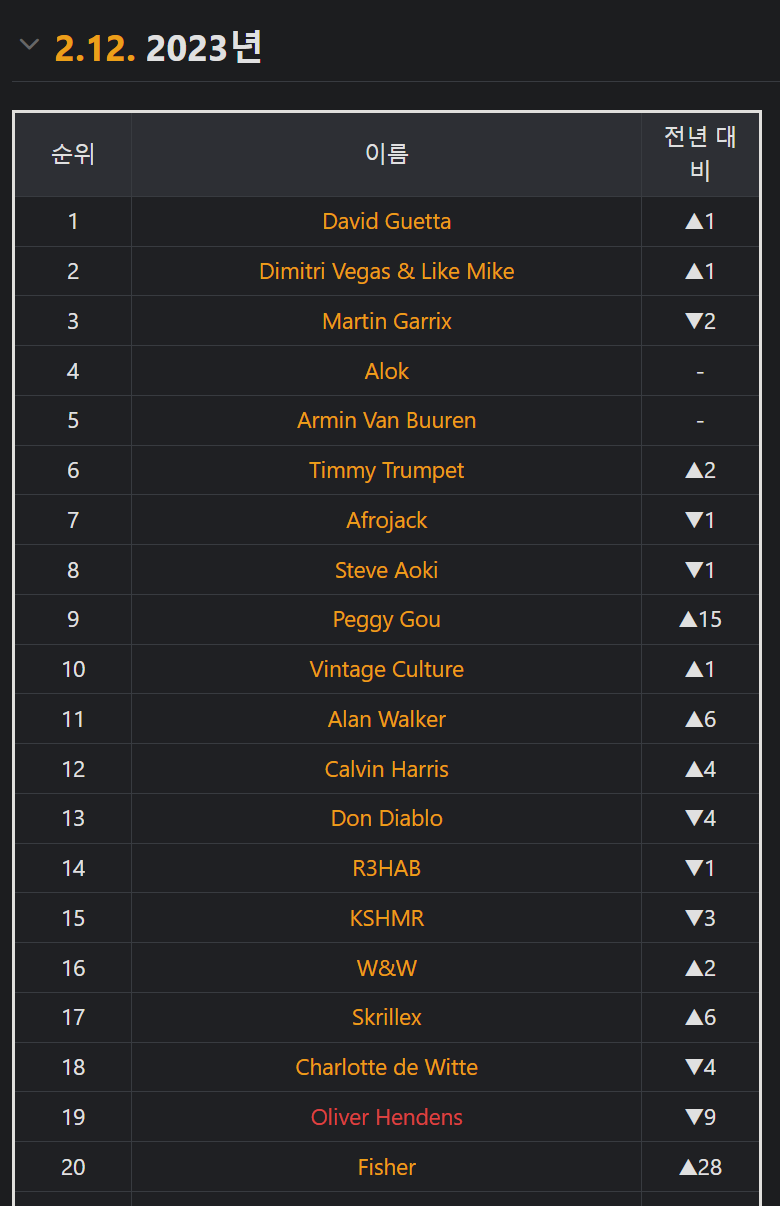This screenshot has width=780, height=1206.
Task: Select the KSHMR link
Action: click(x=386, y=918)
